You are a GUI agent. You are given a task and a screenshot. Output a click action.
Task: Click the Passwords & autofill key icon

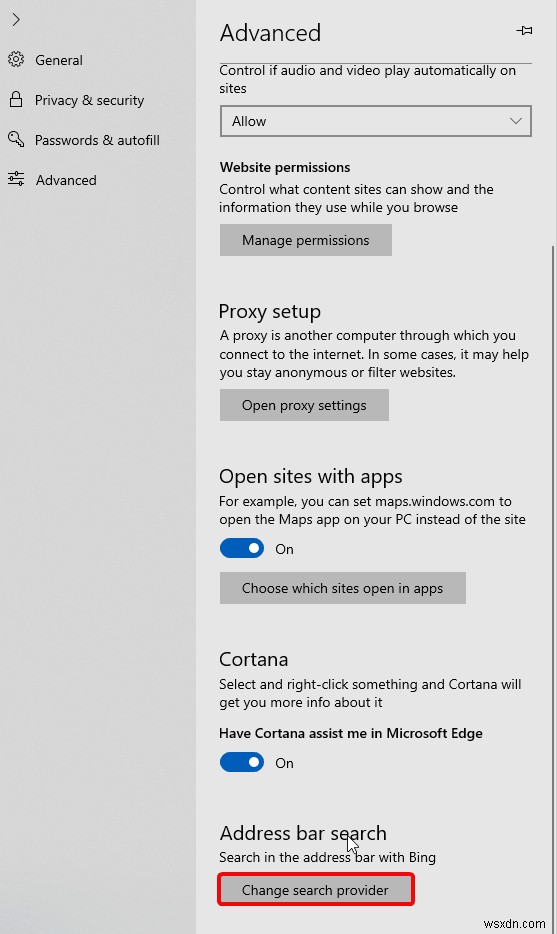tap(16, 139)
